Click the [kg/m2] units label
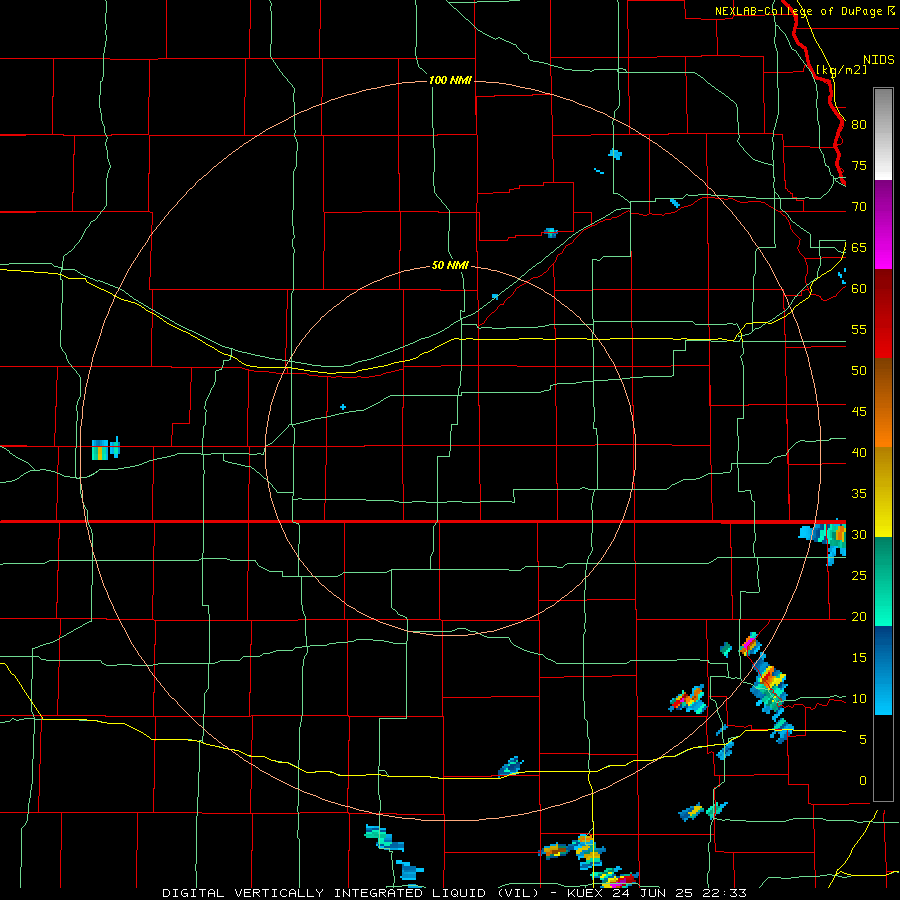900x900 pixels. click(x=841, y=70)
